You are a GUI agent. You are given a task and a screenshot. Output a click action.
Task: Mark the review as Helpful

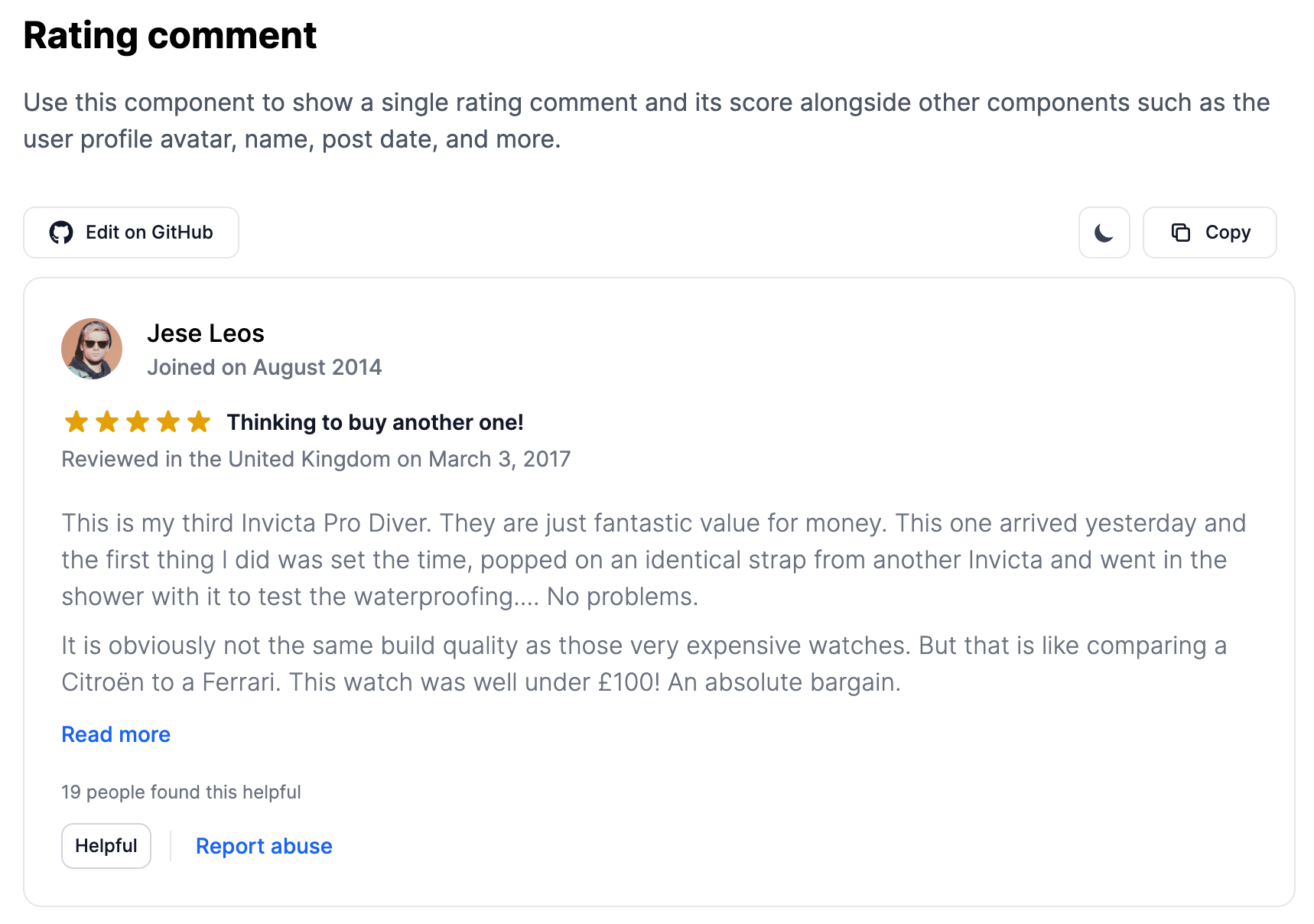point(106,846)
